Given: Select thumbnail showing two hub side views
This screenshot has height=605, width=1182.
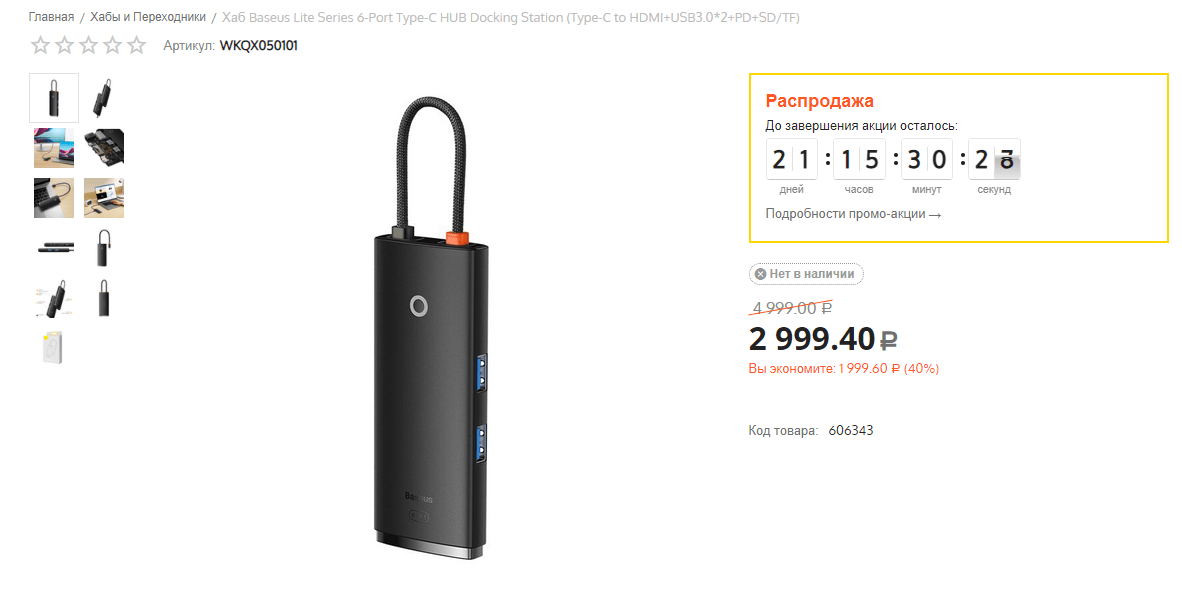Looking at the screenshot, I should [54, 247].
